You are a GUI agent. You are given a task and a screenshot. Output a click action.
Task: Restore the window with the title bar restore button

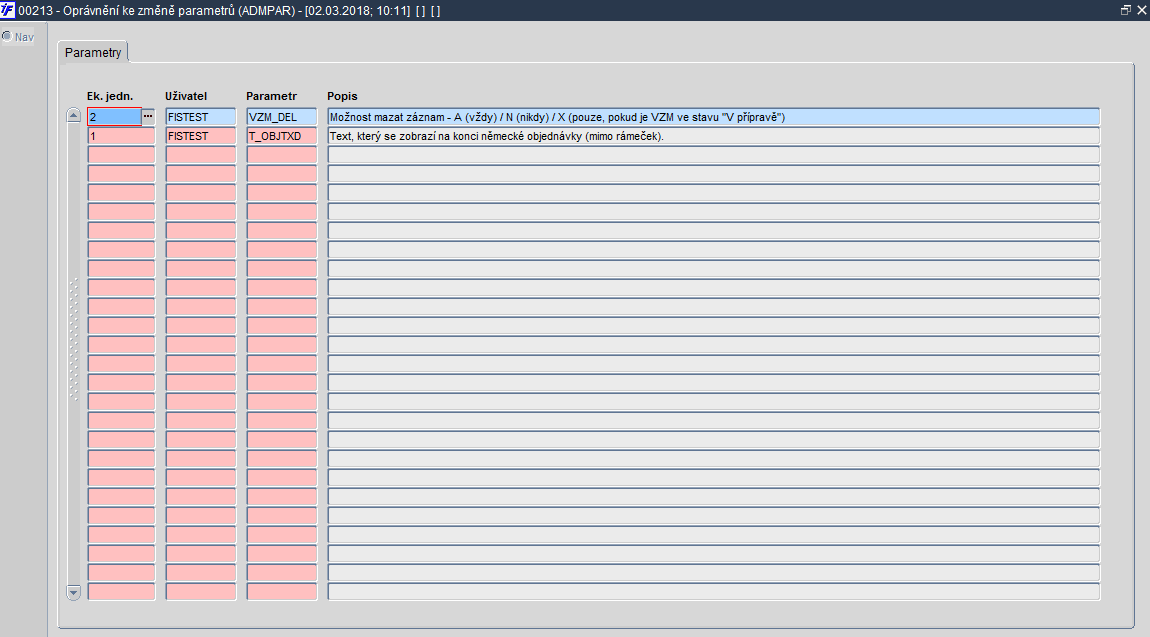pos(1126,10)
